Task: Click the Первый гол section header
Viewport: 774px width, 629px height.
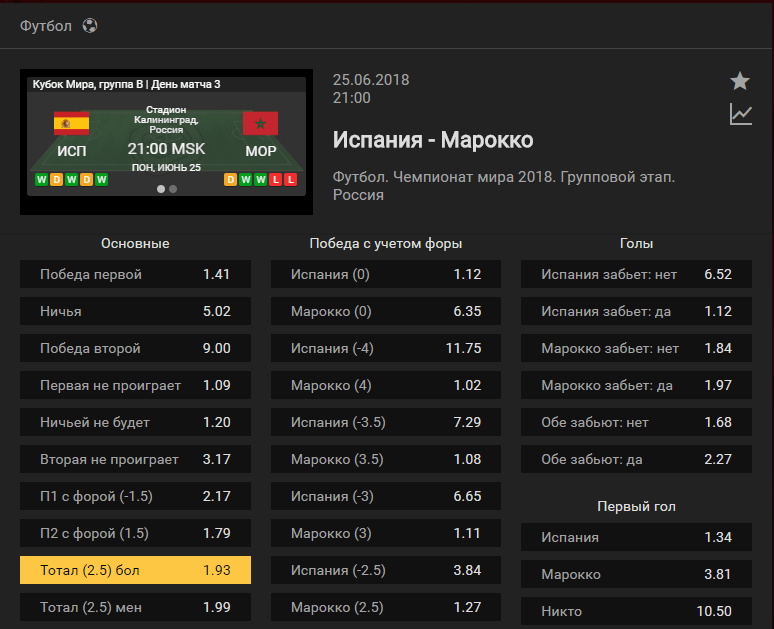Action: click(x=636, y=507)
